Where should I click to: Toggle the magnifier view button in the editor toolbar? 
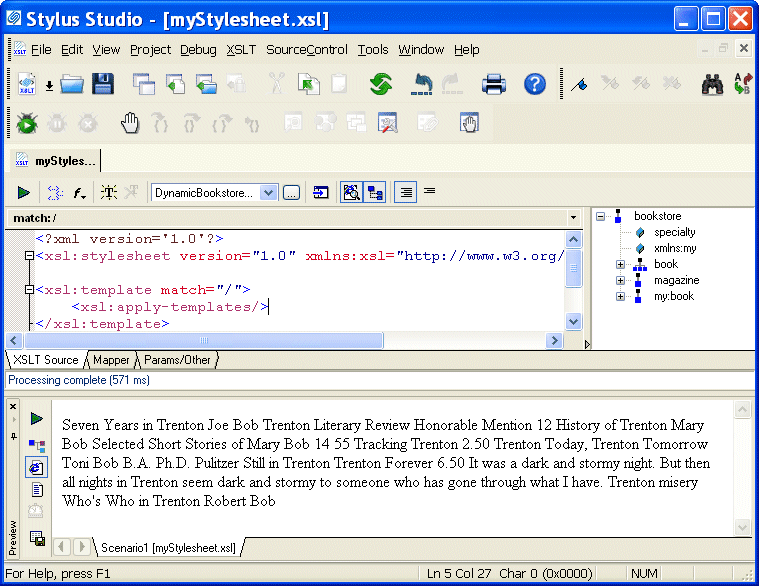coord(351,192)
